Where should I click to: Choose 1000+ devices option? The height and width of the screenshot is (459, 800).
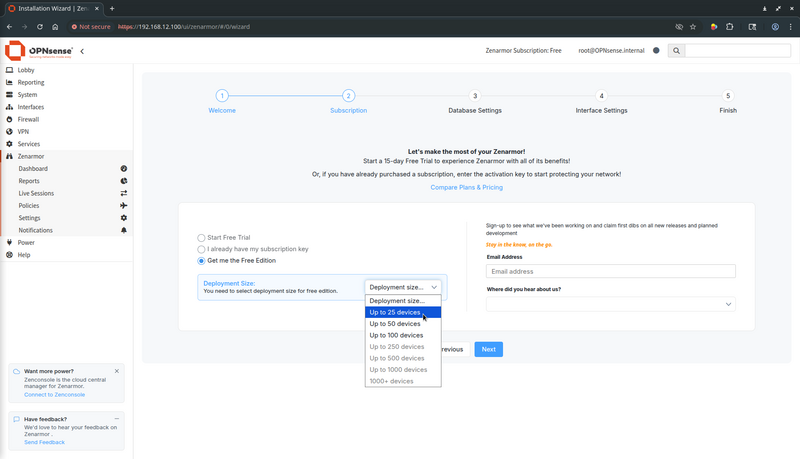(403, 381)
